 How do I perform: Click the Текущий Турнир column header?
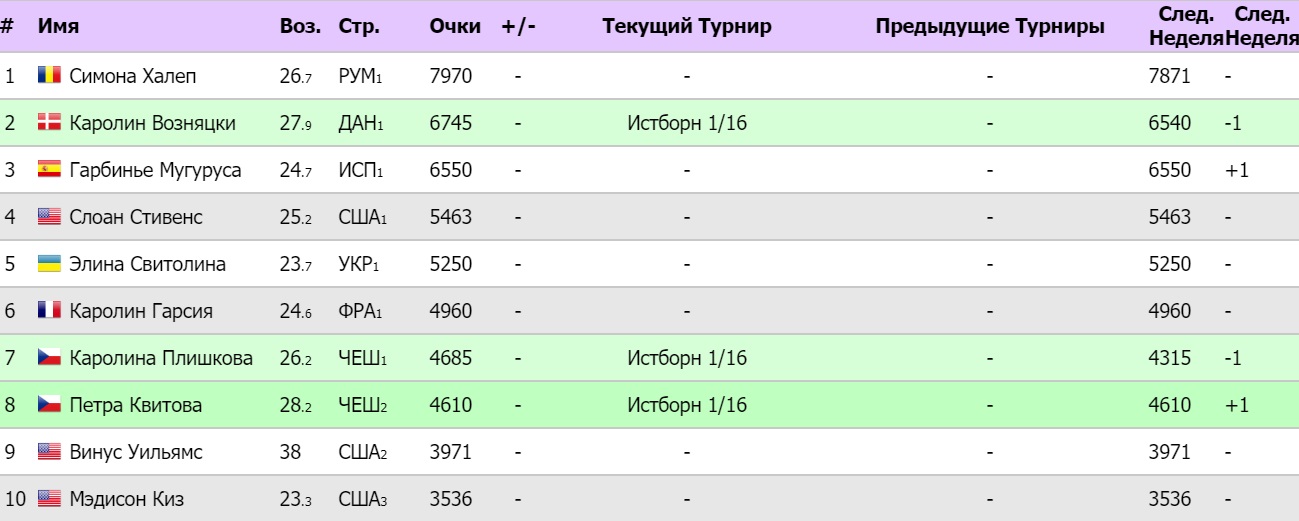687,27
